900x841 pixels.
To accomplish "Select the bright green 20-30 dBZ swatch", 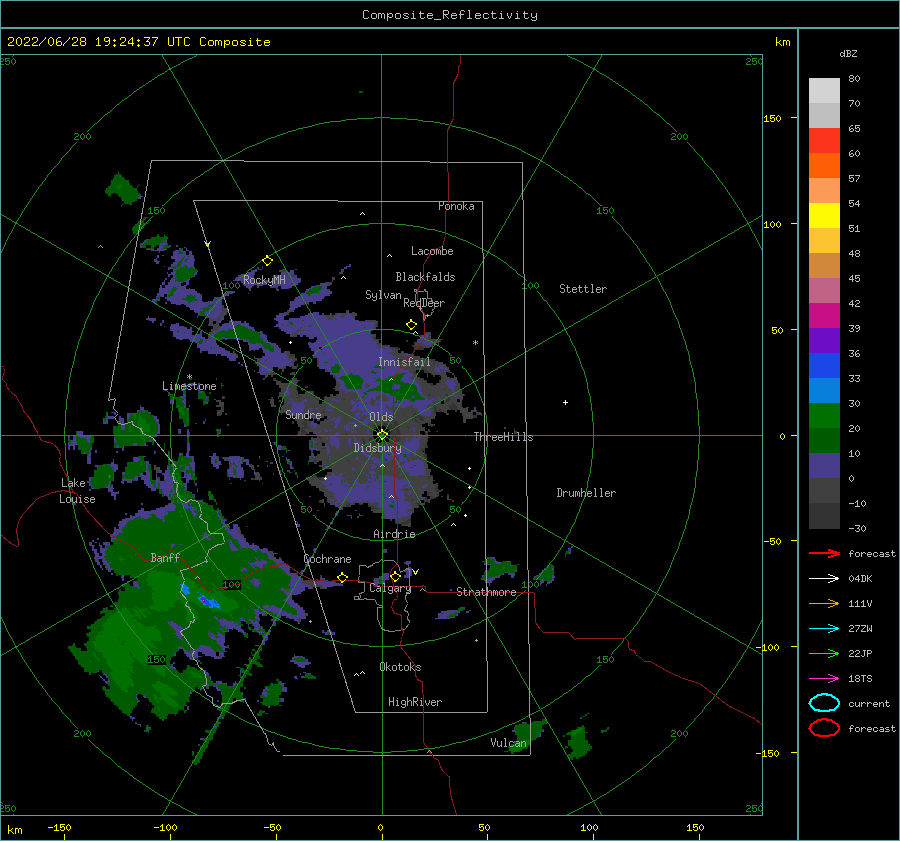I will [824, 416].
